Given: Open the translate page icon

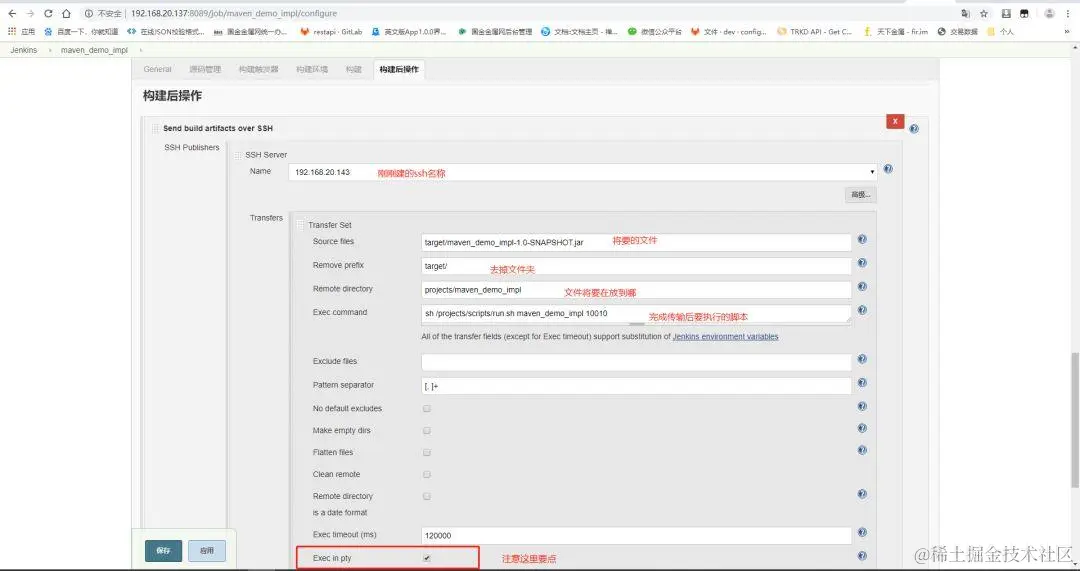Looking at the screenshot, I should (966, 14).
